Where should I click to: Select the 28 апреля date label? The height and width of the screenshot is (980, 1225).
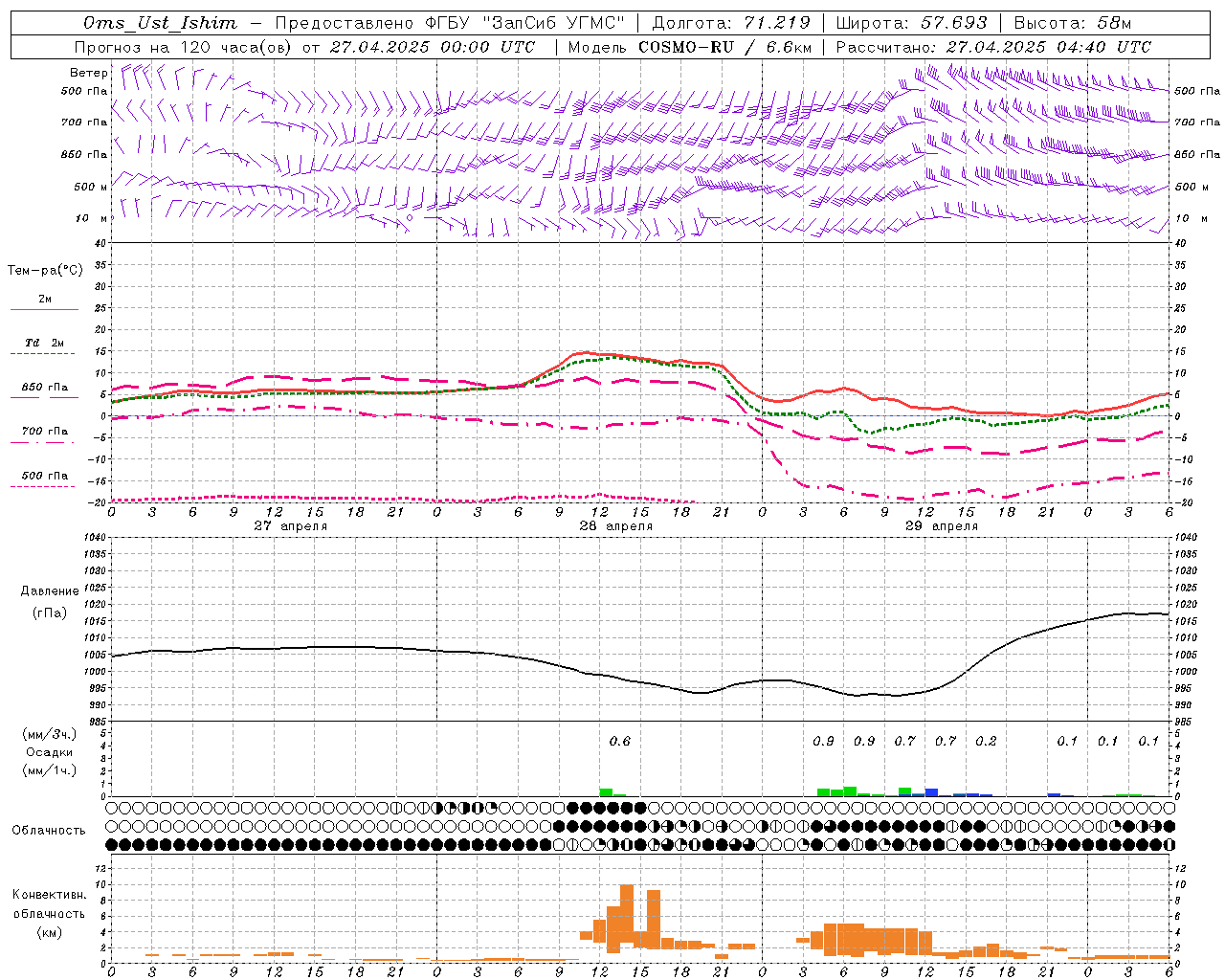click(x=616, y=526)
